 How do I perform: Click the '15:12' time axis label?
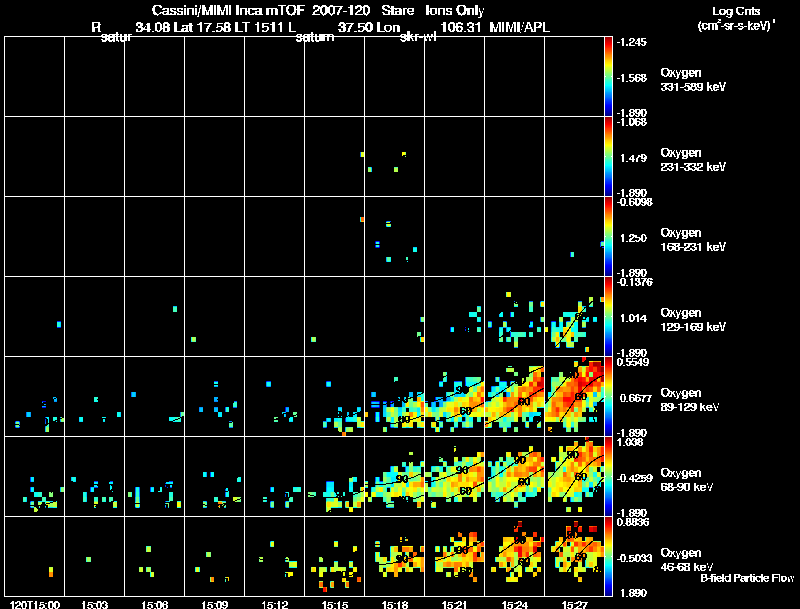(x=274, y=604)
